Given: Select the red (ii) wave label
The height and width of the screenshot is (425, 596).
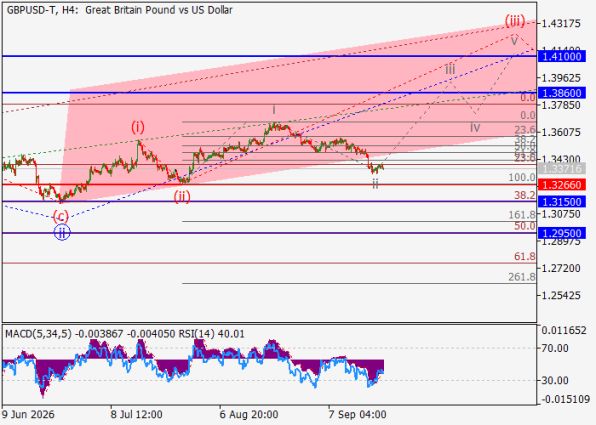Looking at the screenshot, I should click(182, 197).
